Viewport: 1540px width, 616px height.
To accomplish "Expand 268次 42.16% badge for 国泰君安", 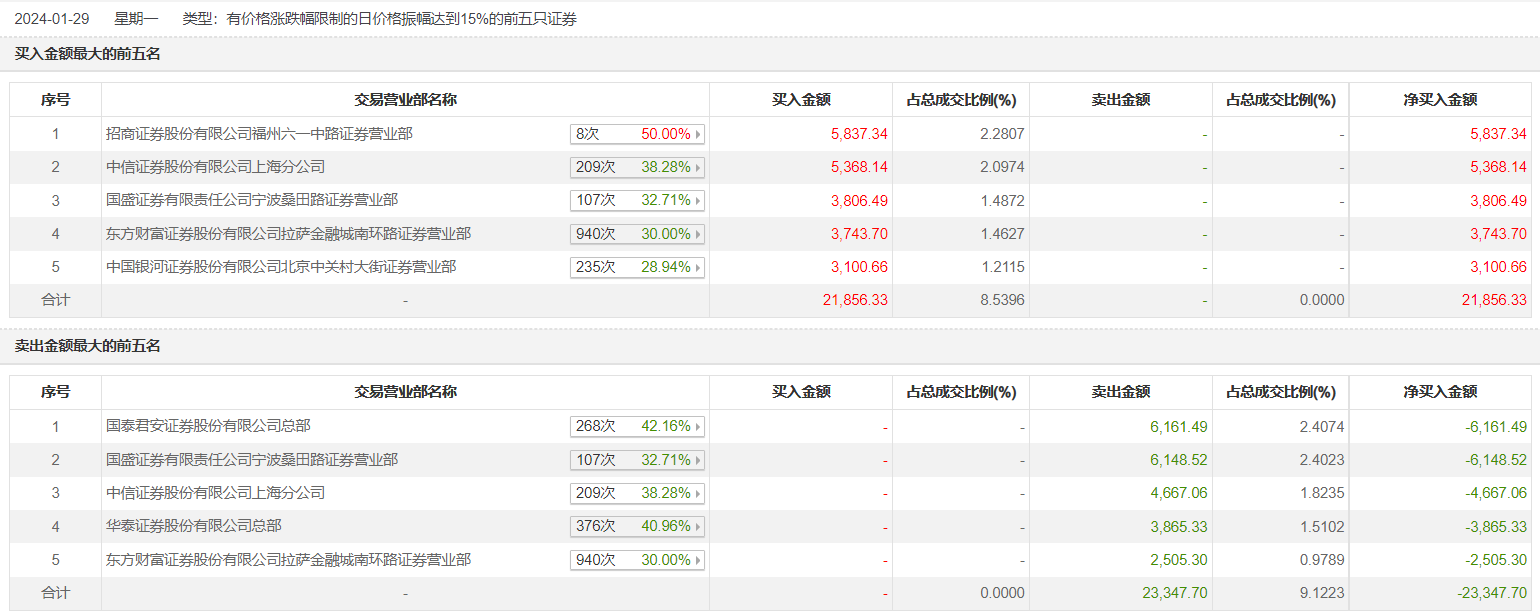I will click(x=637, y=426).
